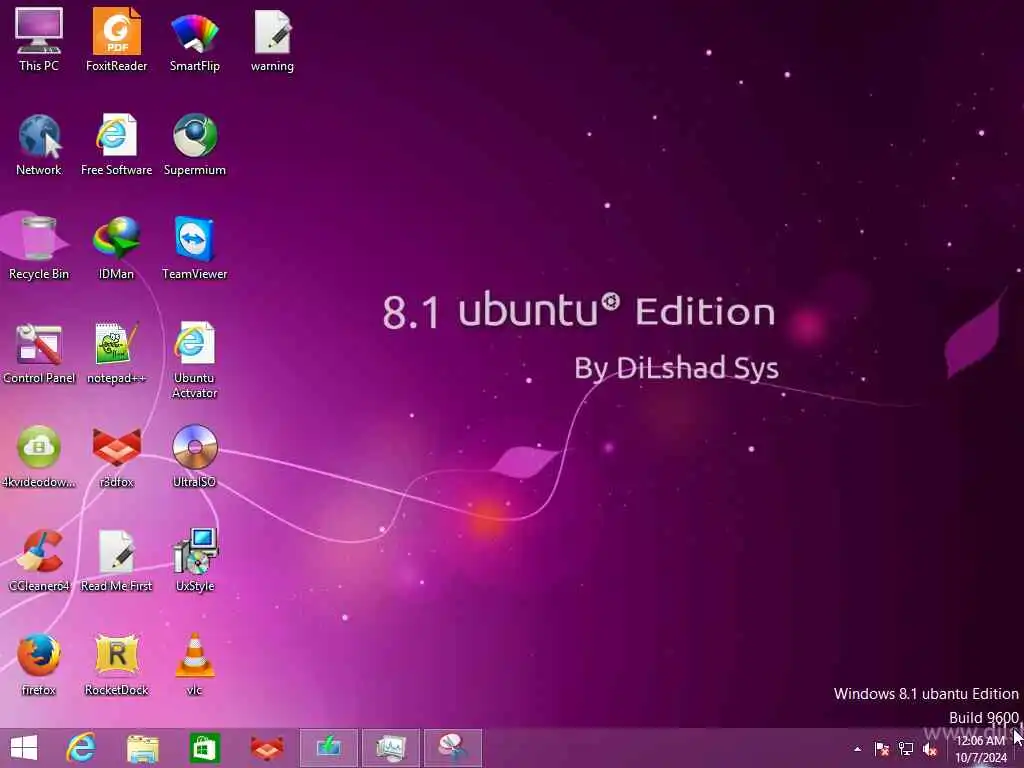Select the UxStyle installer icon
Screen dimensions: 1024x768
195,560
